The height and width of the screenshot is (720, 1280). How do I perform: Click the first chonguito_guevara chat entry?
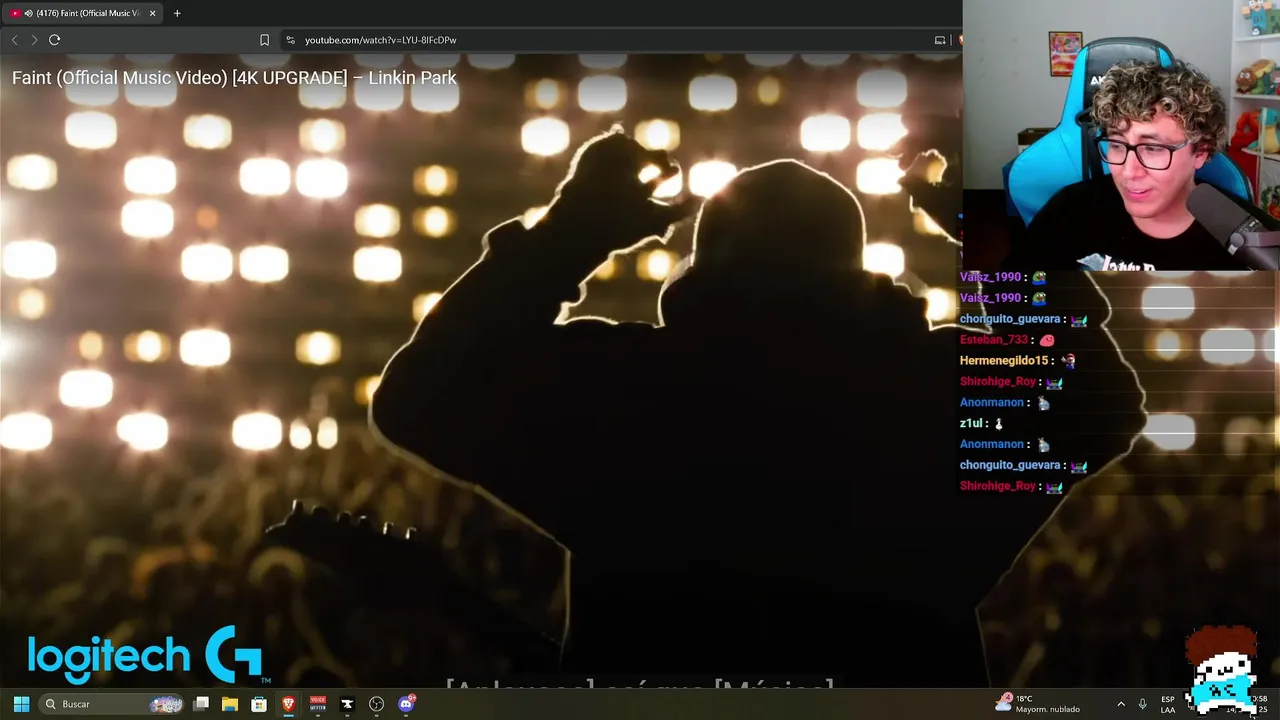(1023, 319)
